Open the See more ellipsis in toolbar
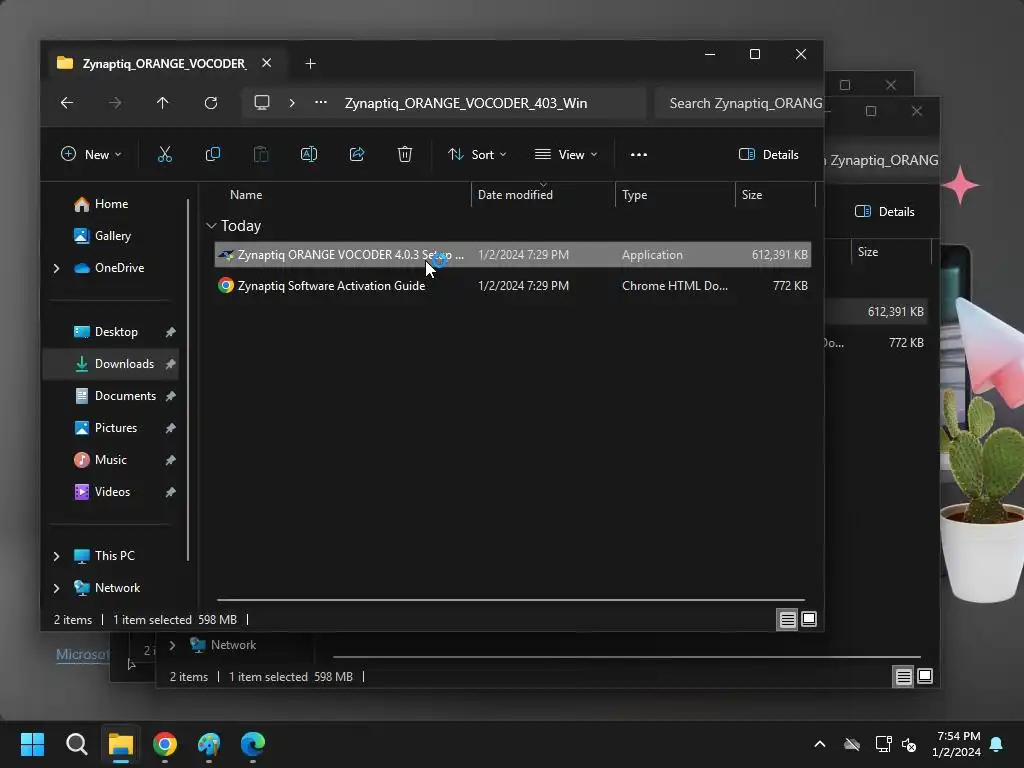The height and width of the screenshot is (768, 1024). (639, 155)
